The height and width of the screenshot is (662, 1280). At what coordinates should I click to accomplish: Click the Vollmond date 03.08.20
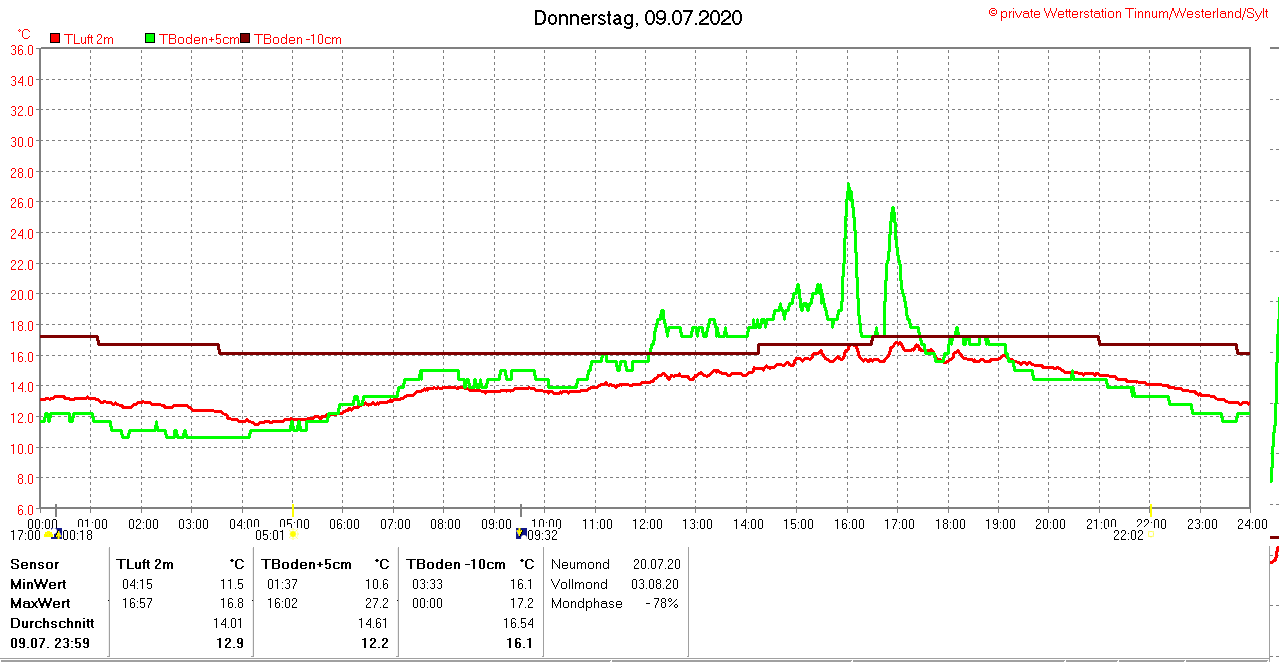[656, 584]
